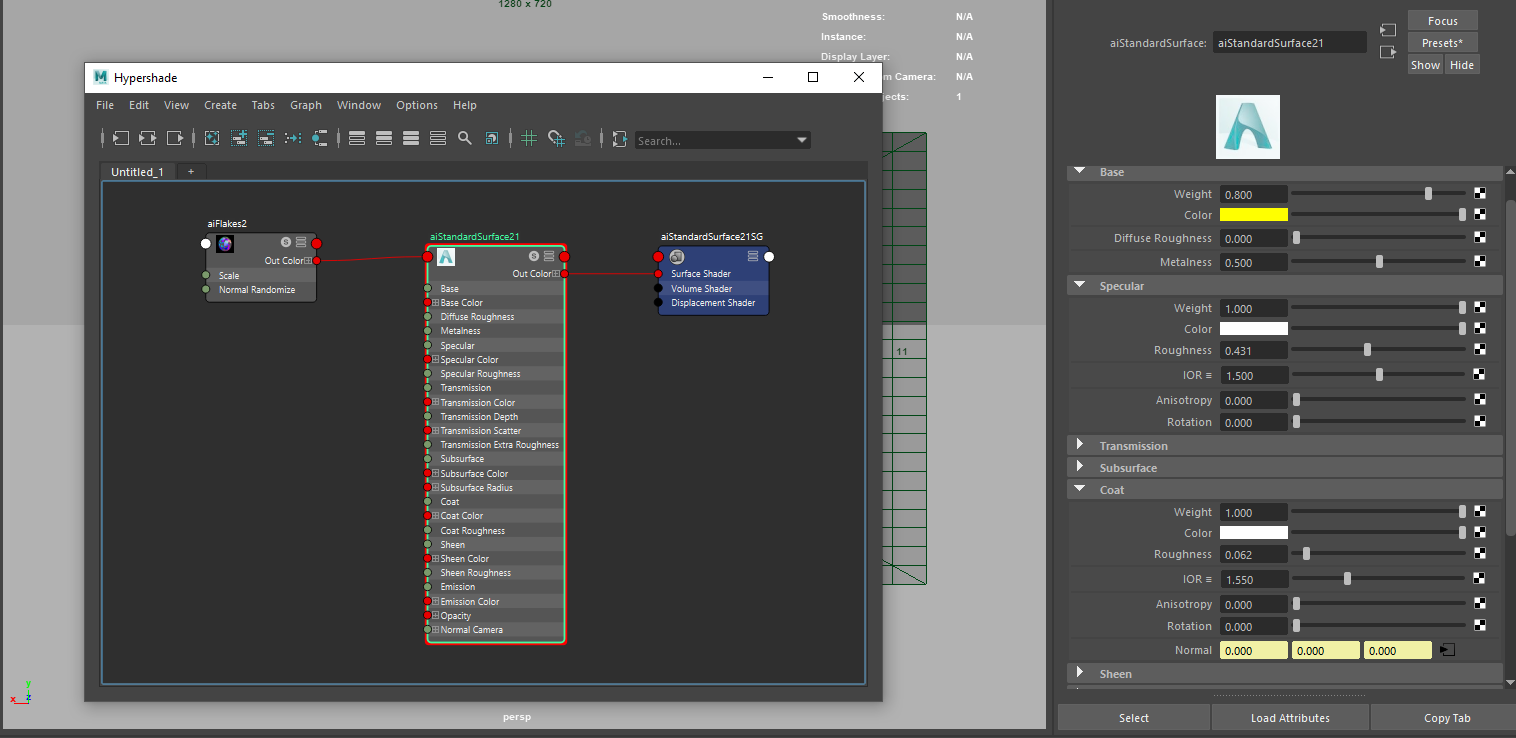Expand Base Color attribute on node
Viewport: 1516px width, 738px height.
click(436, 303)
